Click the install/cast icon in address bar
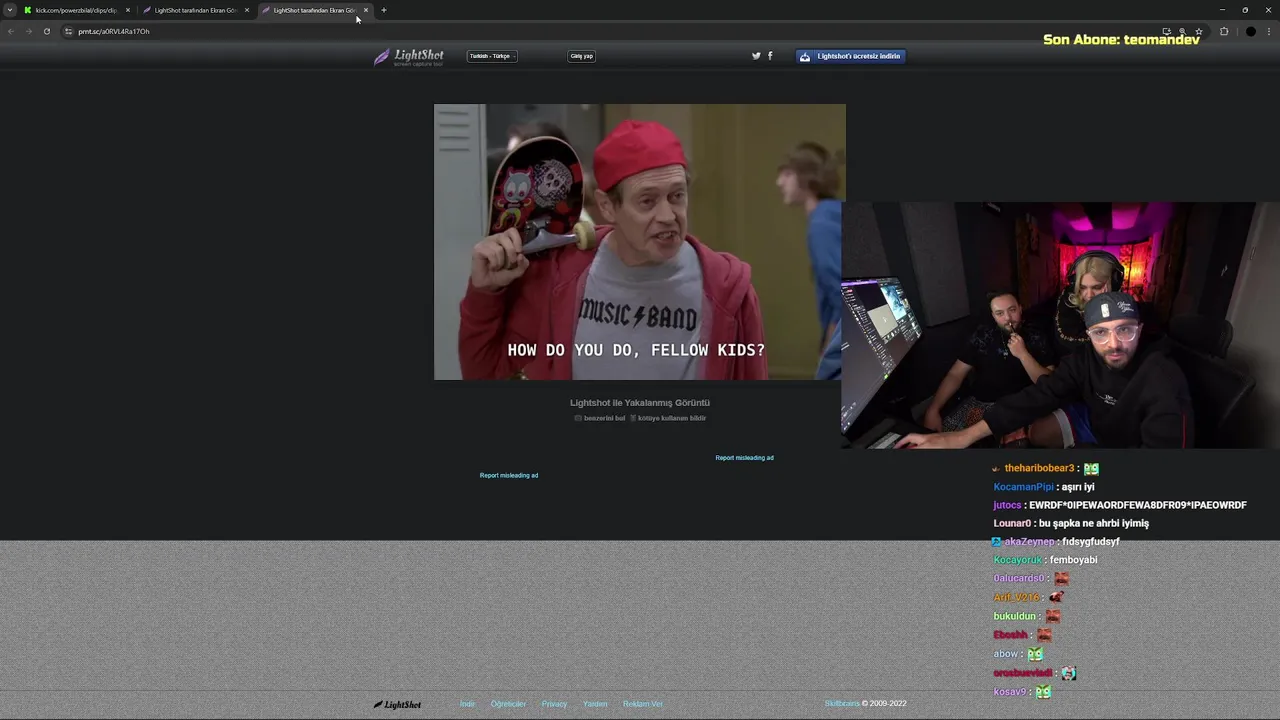Image resolution: width=1280 pixels, height=720 pixels. pos(1166,31)
